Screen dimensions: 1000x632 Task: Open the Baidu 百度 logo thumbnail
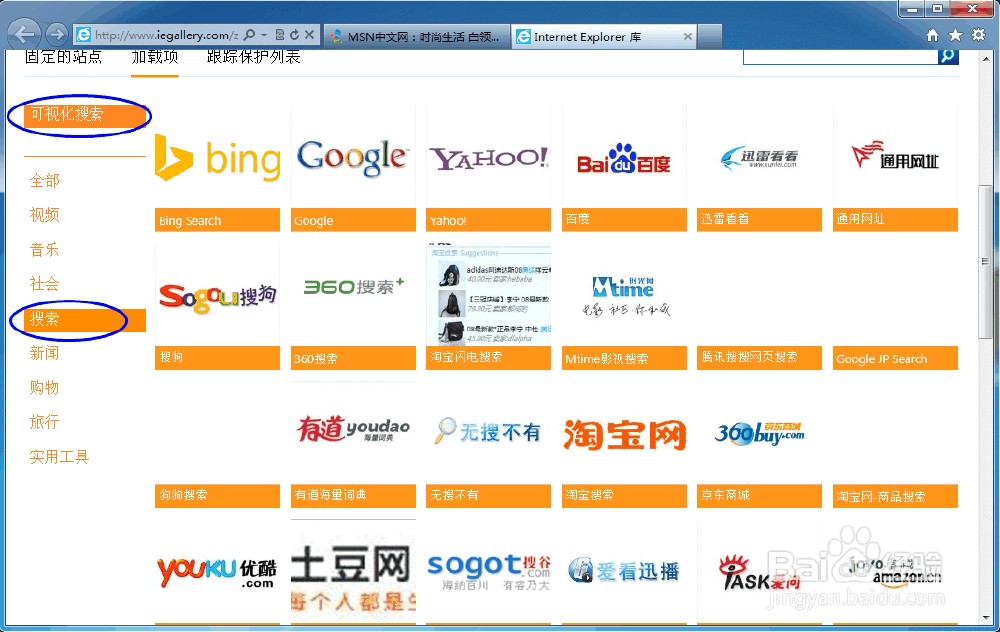point(624,157)
